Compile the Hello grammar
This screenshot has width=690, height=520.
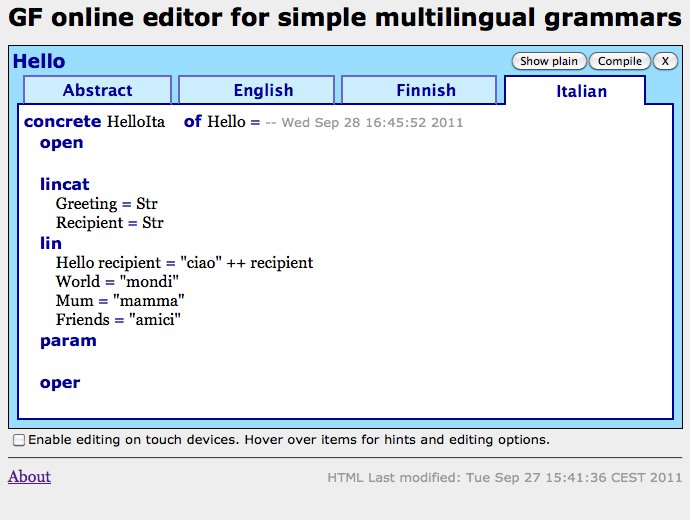(620, 61)
